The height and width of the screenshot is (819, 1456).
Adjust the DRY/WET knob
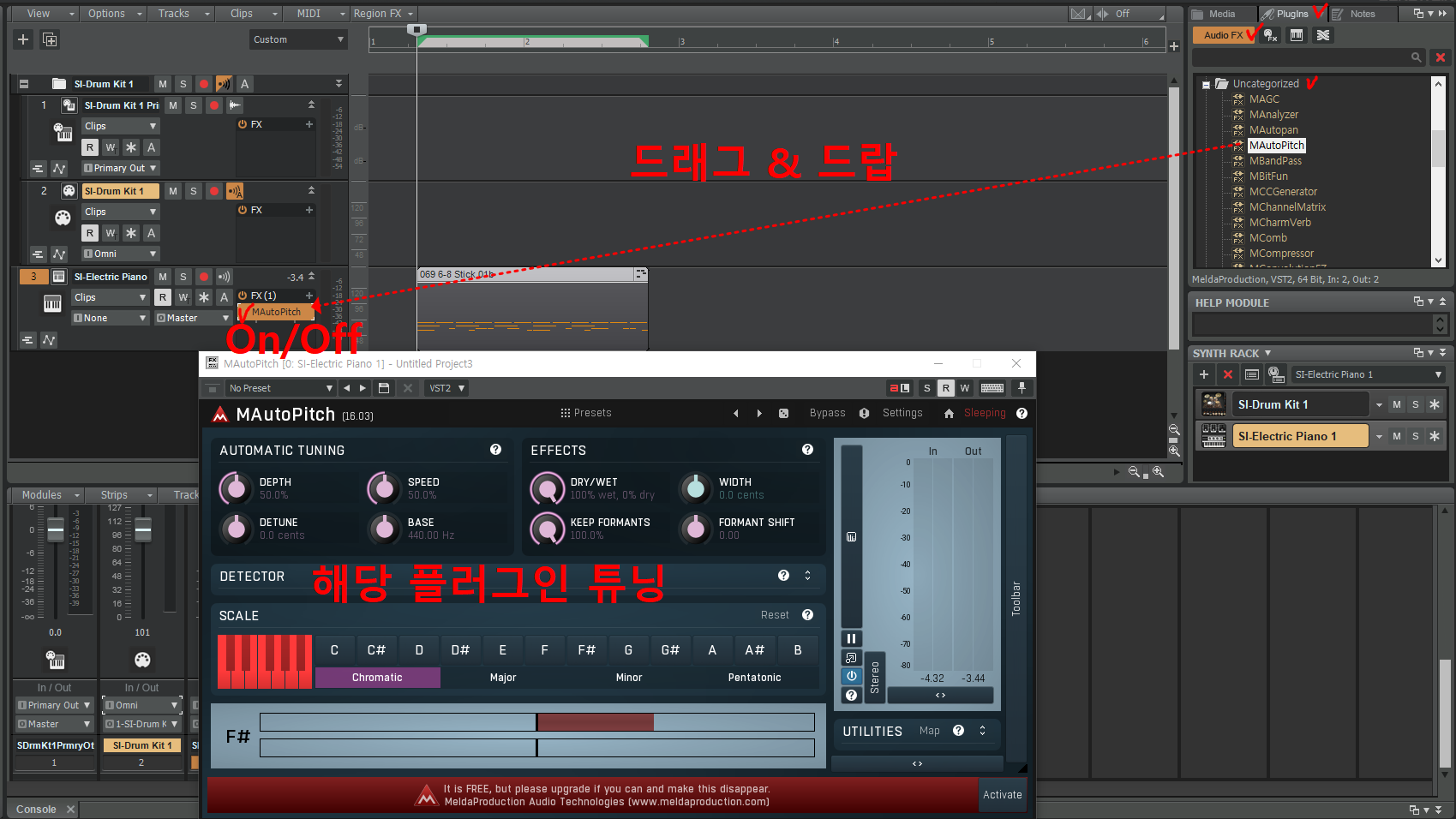point(547,488)
